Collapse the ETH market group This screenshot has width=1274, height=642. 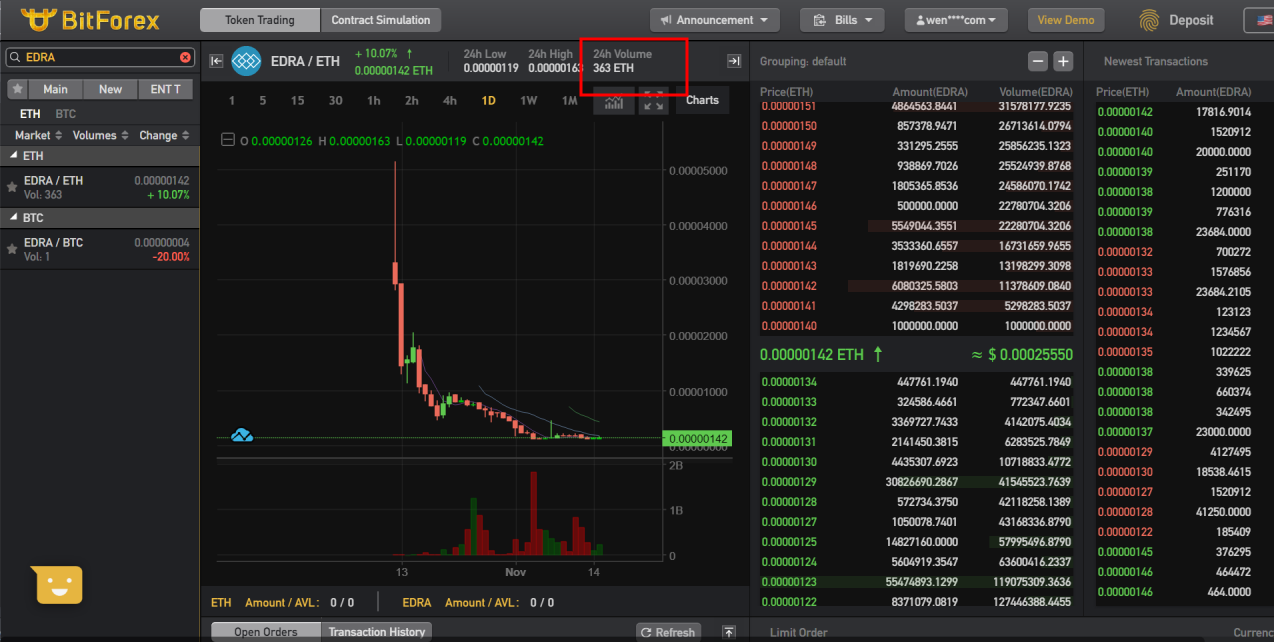pyautogui.click(x=100, y=156)
